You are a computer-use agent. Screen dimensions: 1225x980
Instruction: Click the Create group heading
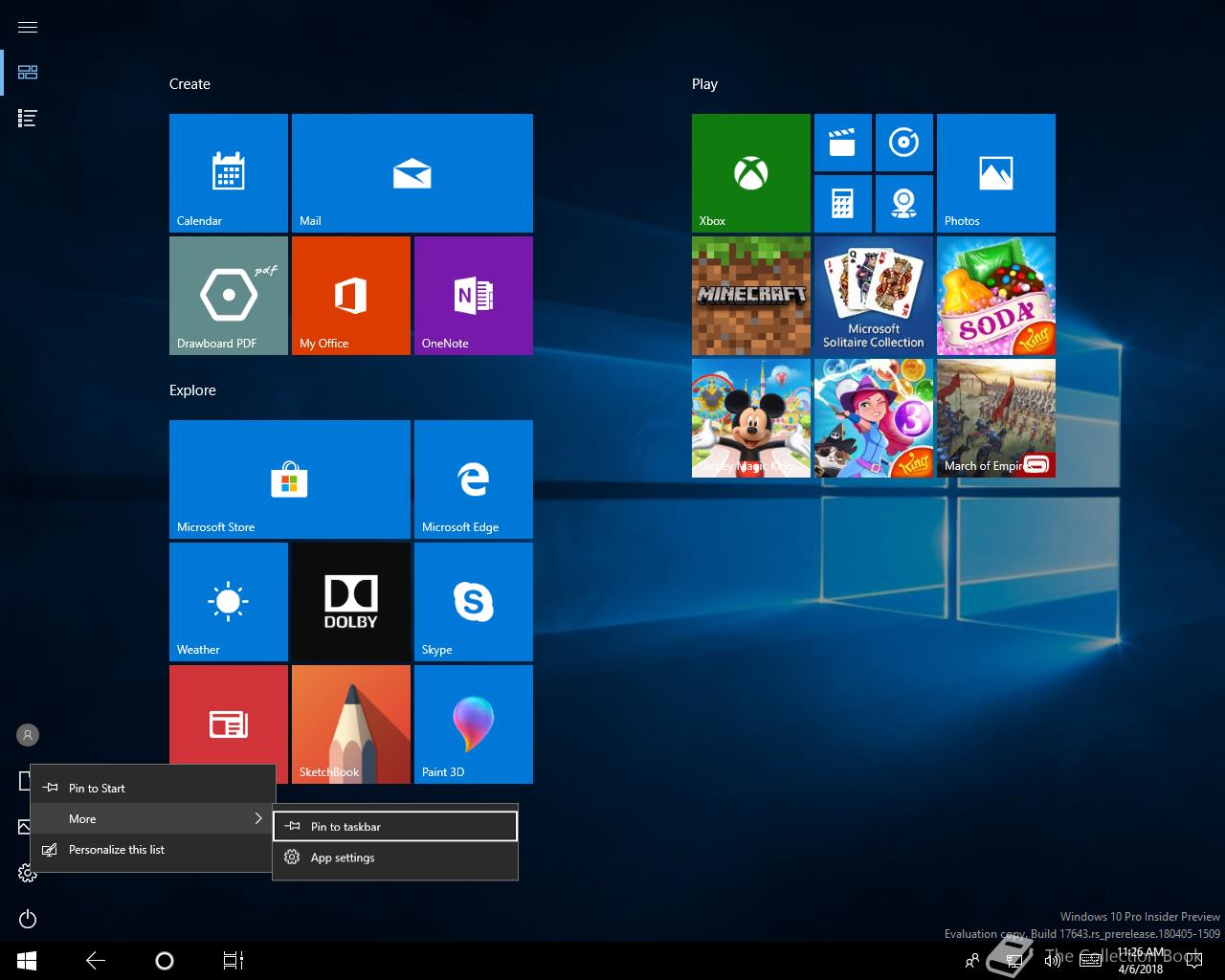tap(189, 84)
